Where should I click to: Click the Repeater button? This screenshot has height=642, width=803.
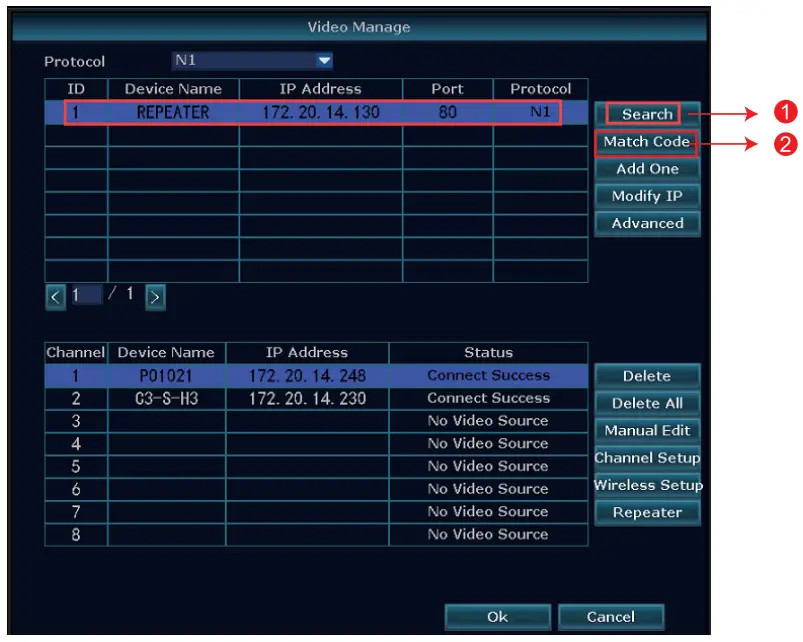click(647, 512)
